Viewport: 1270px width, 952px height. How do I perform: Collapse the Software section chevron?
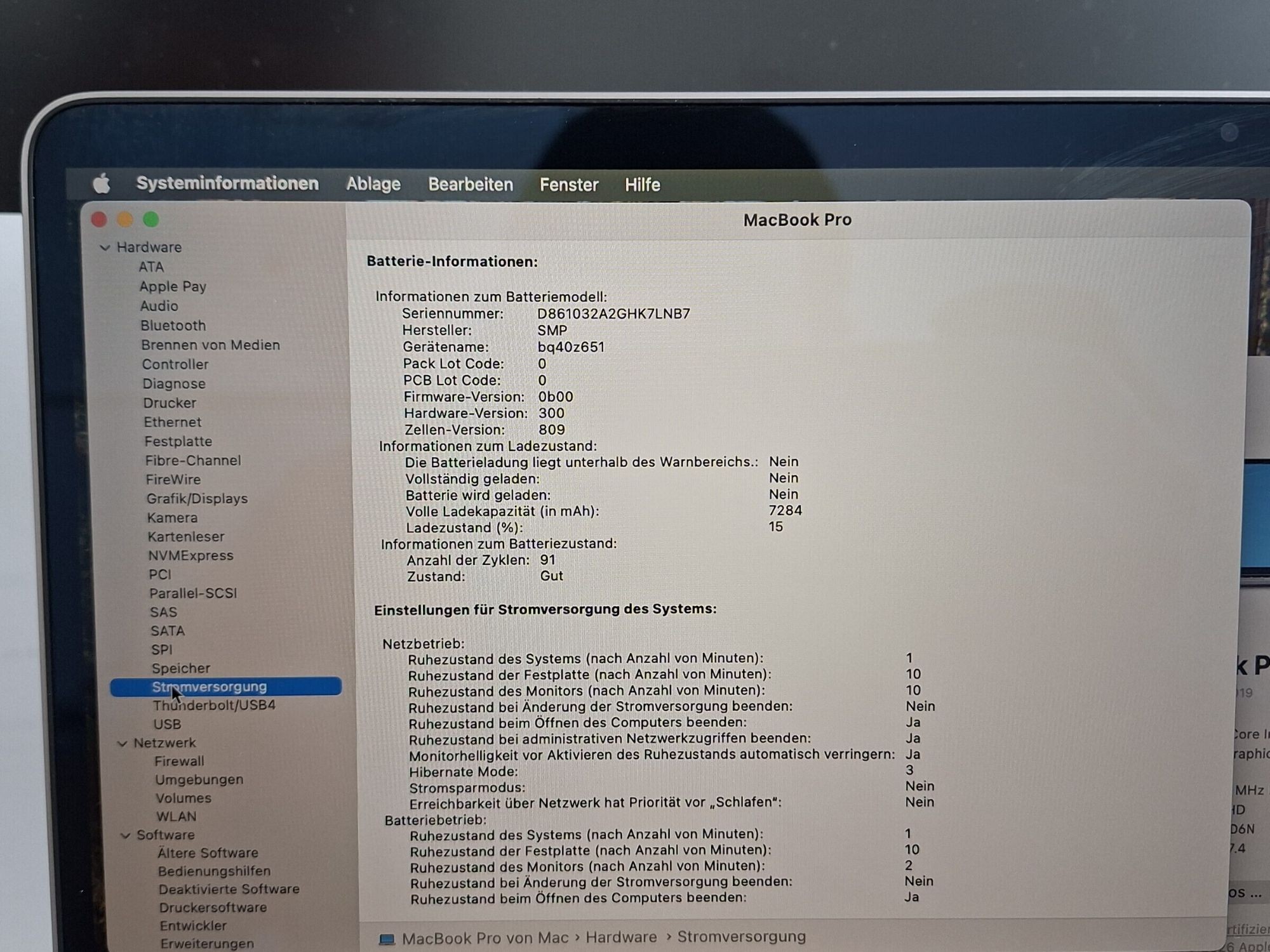(126, 836)
